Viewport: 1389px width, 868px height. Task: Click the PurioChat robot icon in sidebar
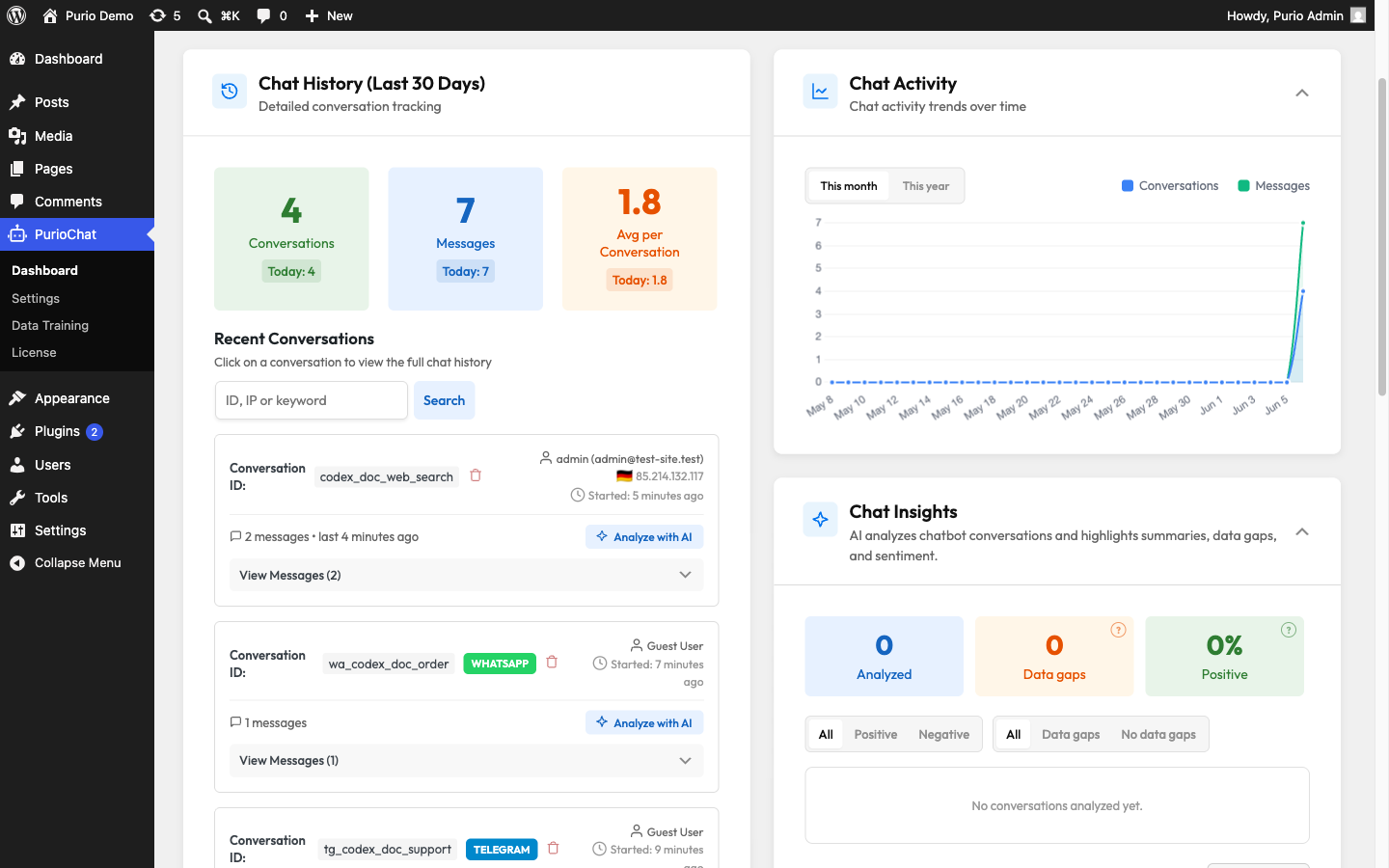pyautogui.click(x=17, y=234)
